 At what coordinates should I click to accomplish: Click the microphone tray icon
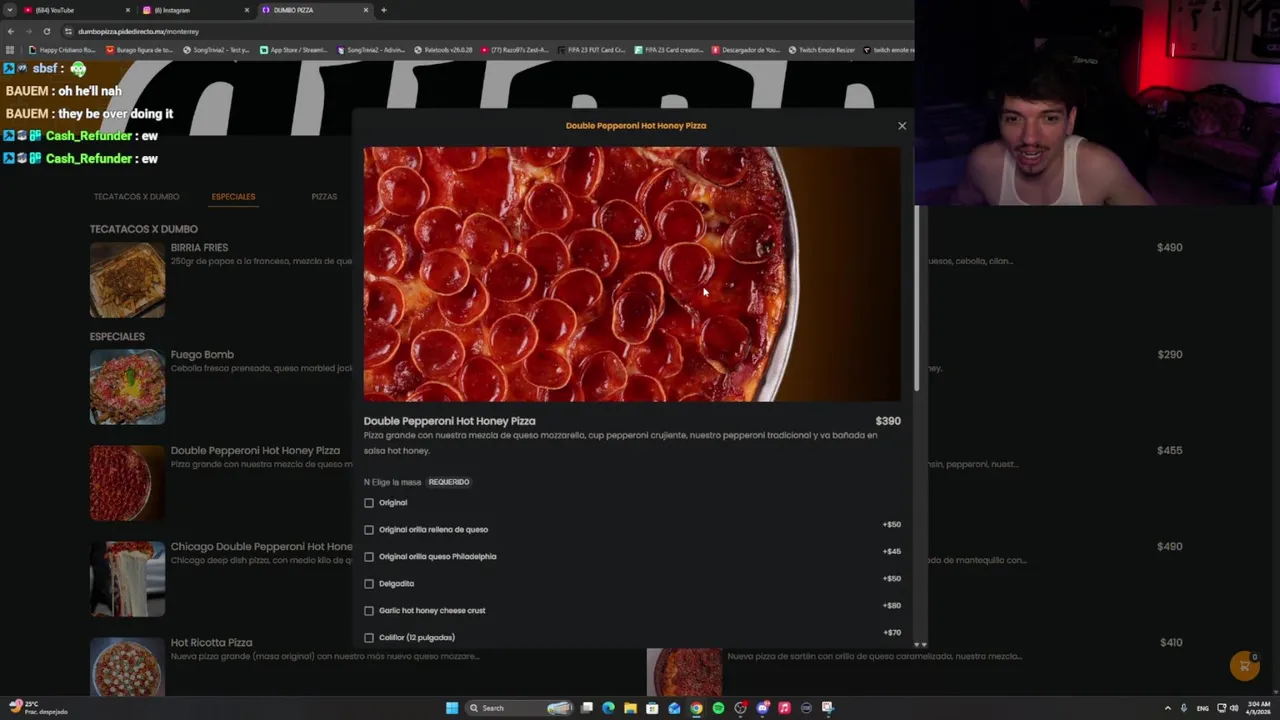pos(1184,708)
